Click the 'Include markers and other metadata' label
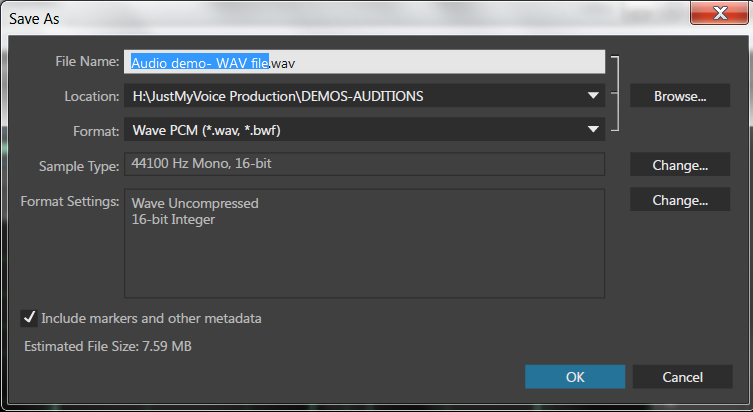The image size is (753, 412). [151, 318]
